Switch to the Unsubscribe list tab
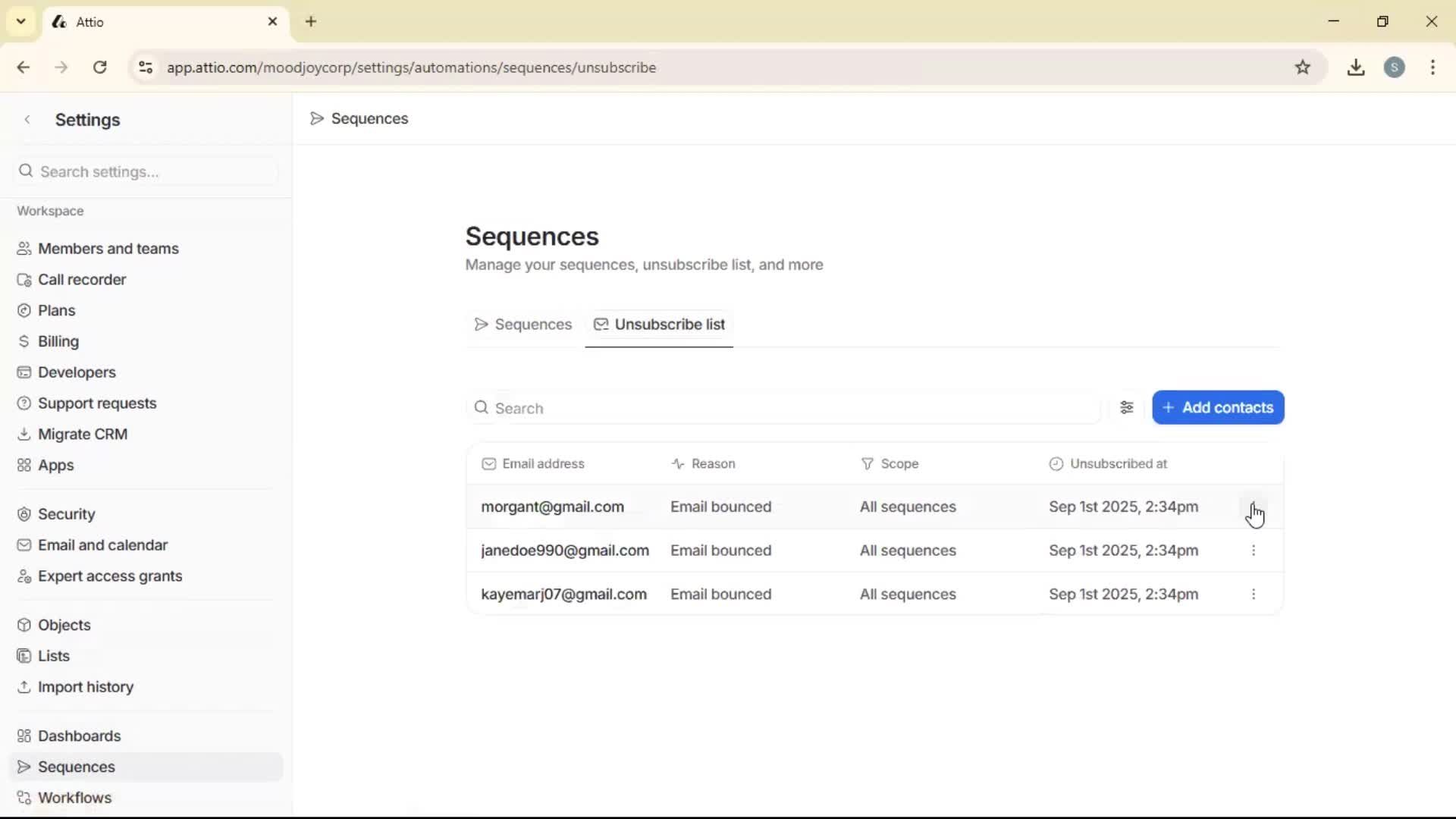The height and width of the screenshot is (819, 1456). [x=659, y=325]
